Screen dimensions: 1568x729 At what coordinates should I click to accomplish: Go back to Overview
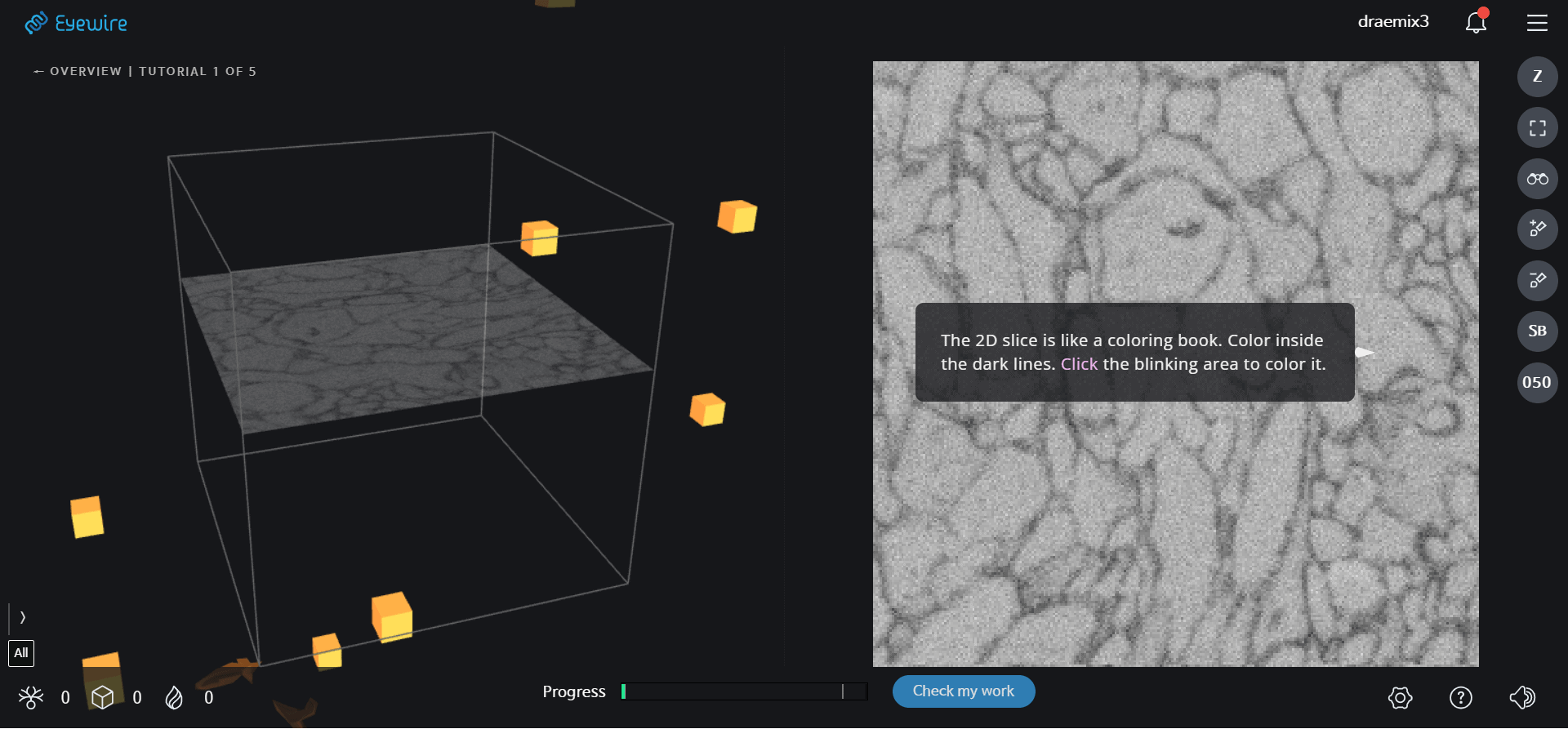pos(78,72)
